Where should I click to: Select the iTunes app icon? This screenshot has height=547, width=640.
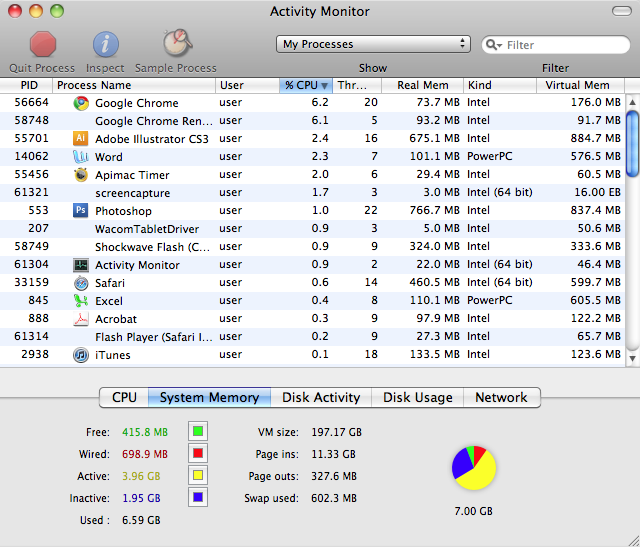[x=81, y=355]
